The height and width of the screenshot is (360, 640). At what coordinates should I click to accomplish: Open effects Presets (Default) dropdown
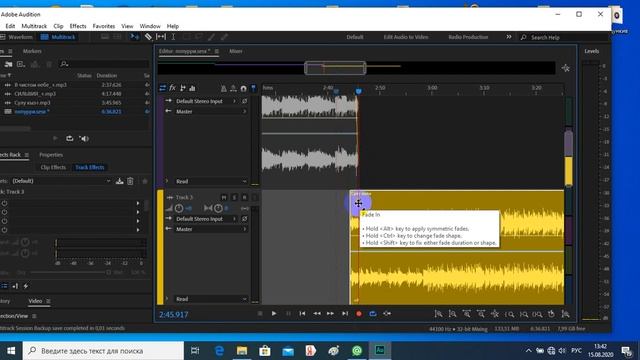click(61, 181)
